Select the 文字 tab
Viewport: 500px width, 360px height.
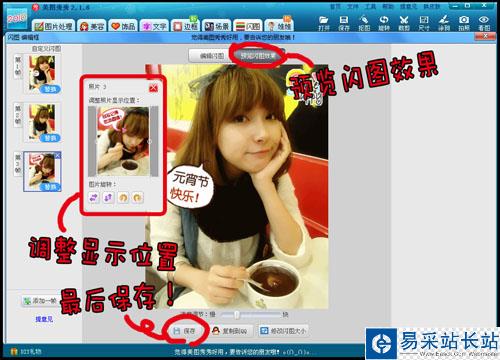(154, 26)
